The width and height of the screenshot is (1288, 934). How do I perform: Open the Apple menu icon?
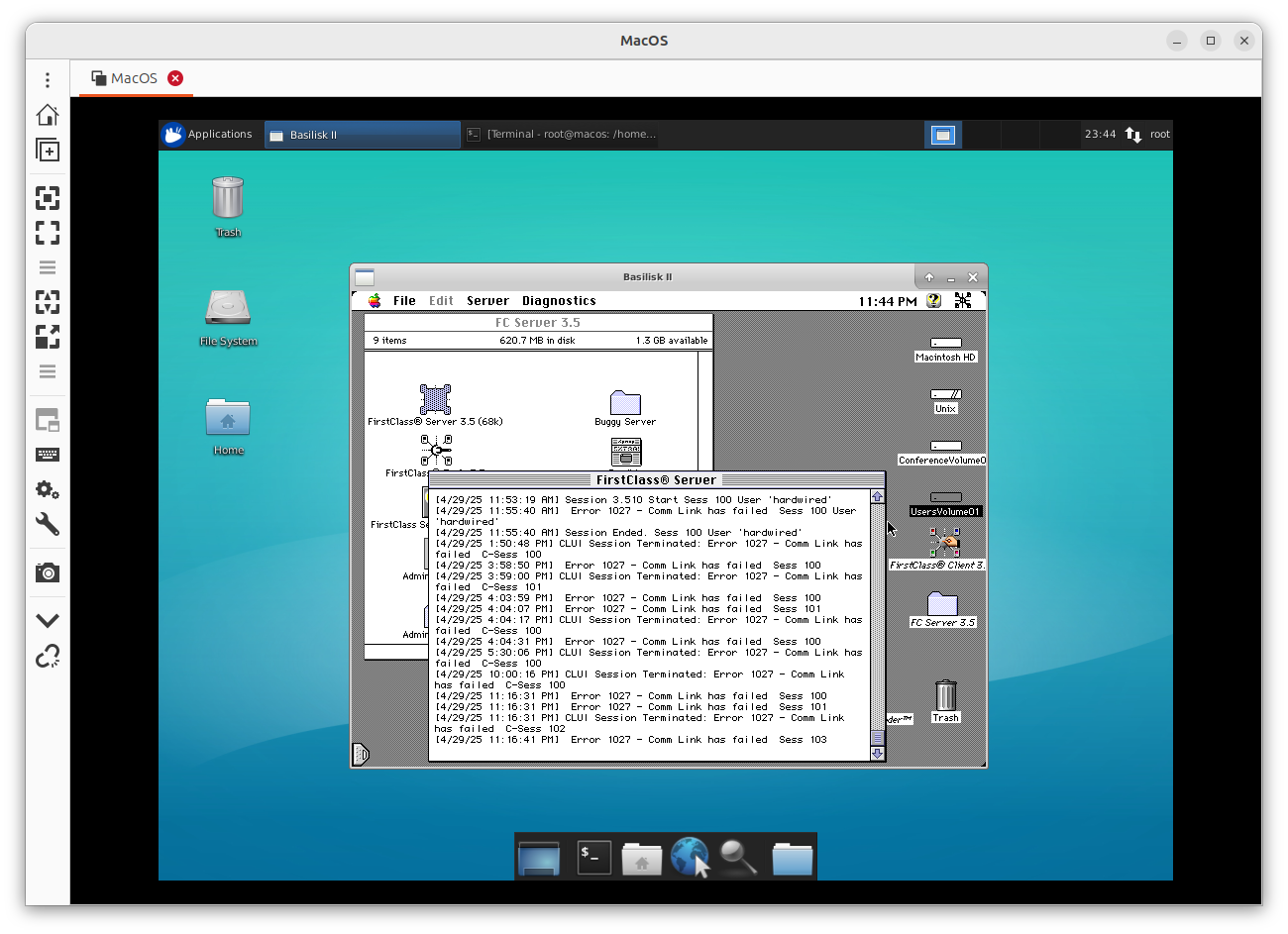point(375,301)
